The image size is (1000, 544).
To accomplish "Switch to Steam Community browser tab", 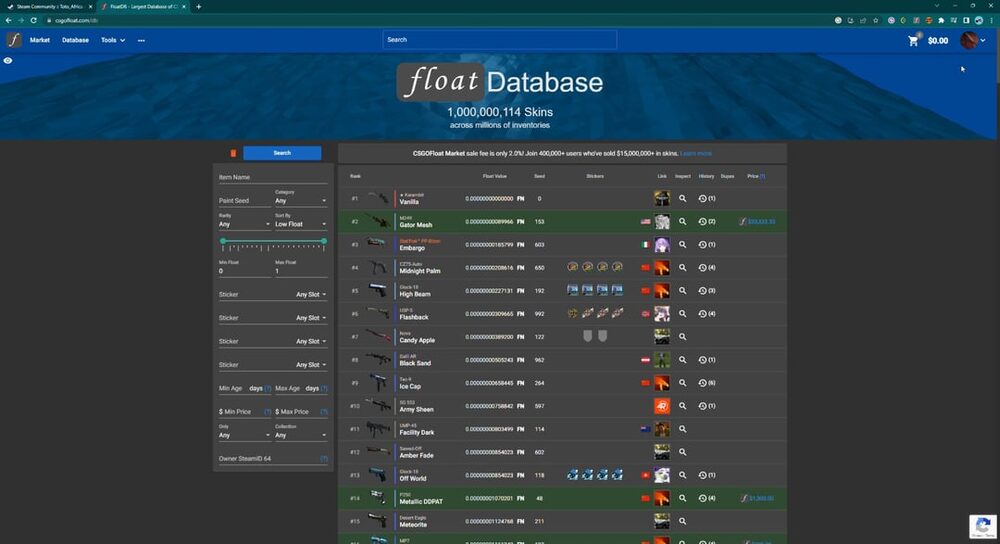I will 50,6.
